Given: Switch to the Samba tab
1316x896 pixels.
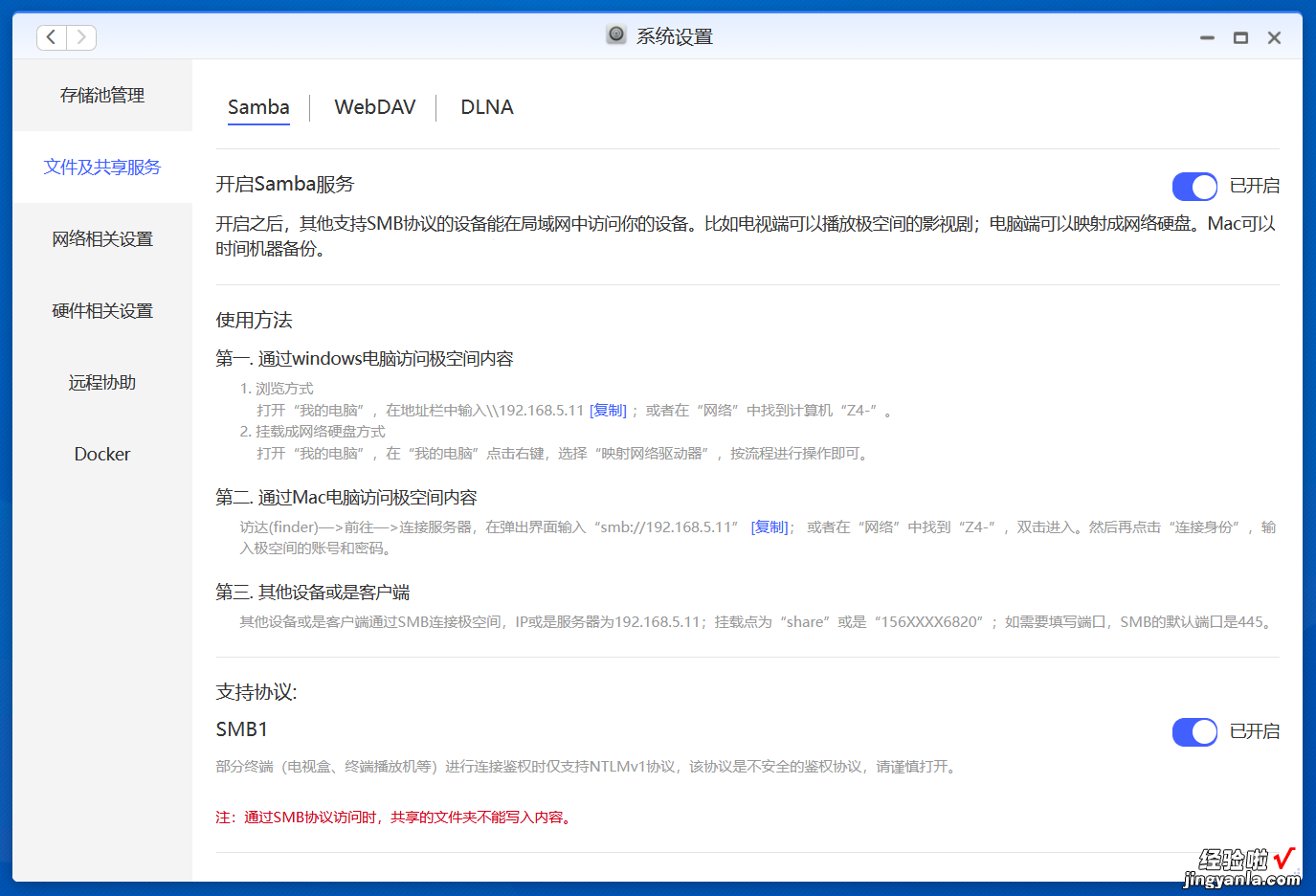Looking at the screenshot, I should [258, 107].
